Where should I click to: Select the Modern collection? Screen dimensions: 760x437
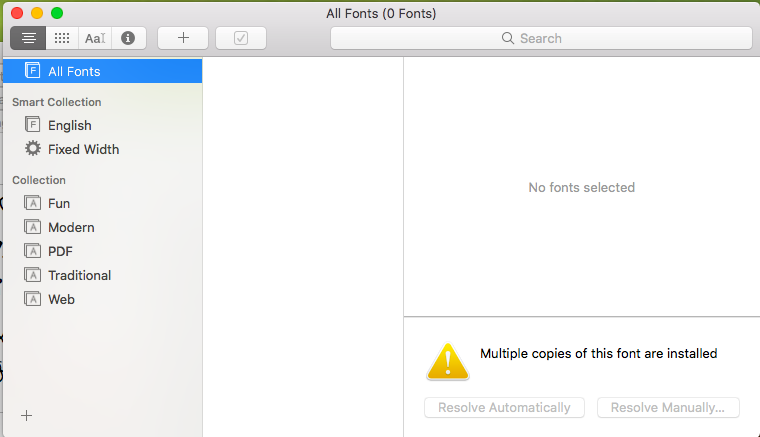[103, 227]
